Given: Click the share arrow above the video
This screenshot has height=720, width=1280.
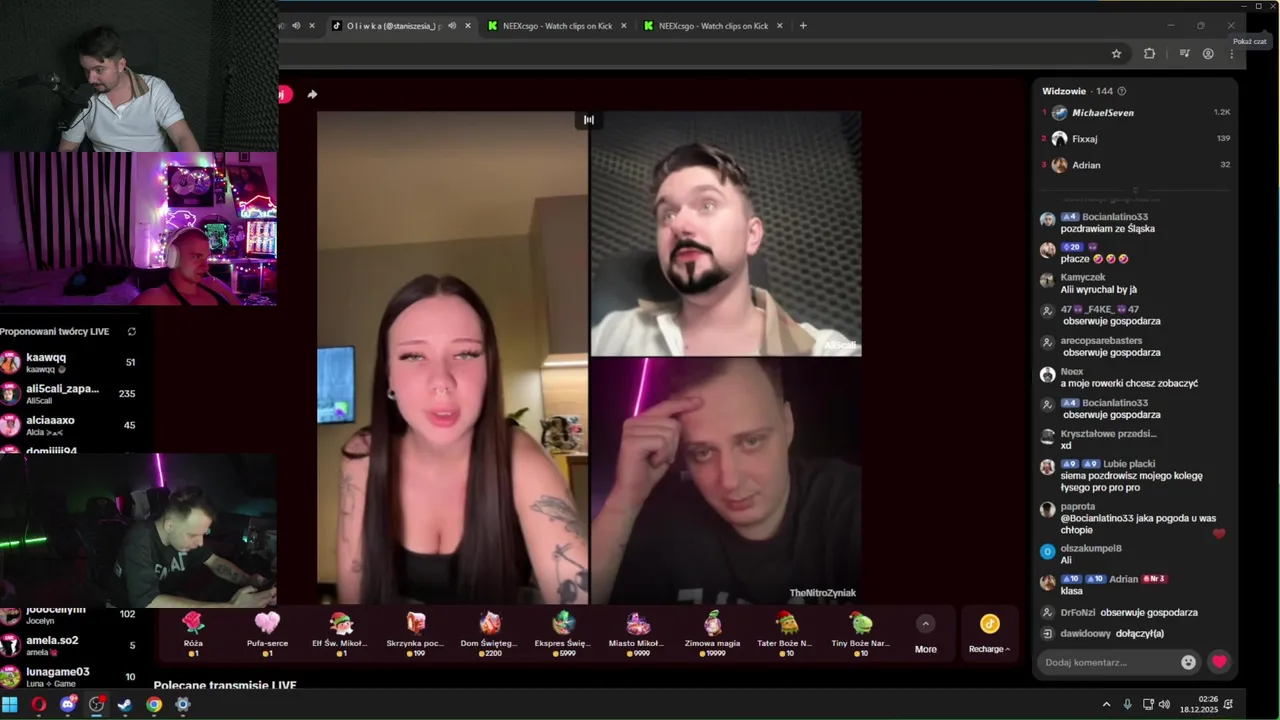Looking at the screenshot, I should pos(312,94).
